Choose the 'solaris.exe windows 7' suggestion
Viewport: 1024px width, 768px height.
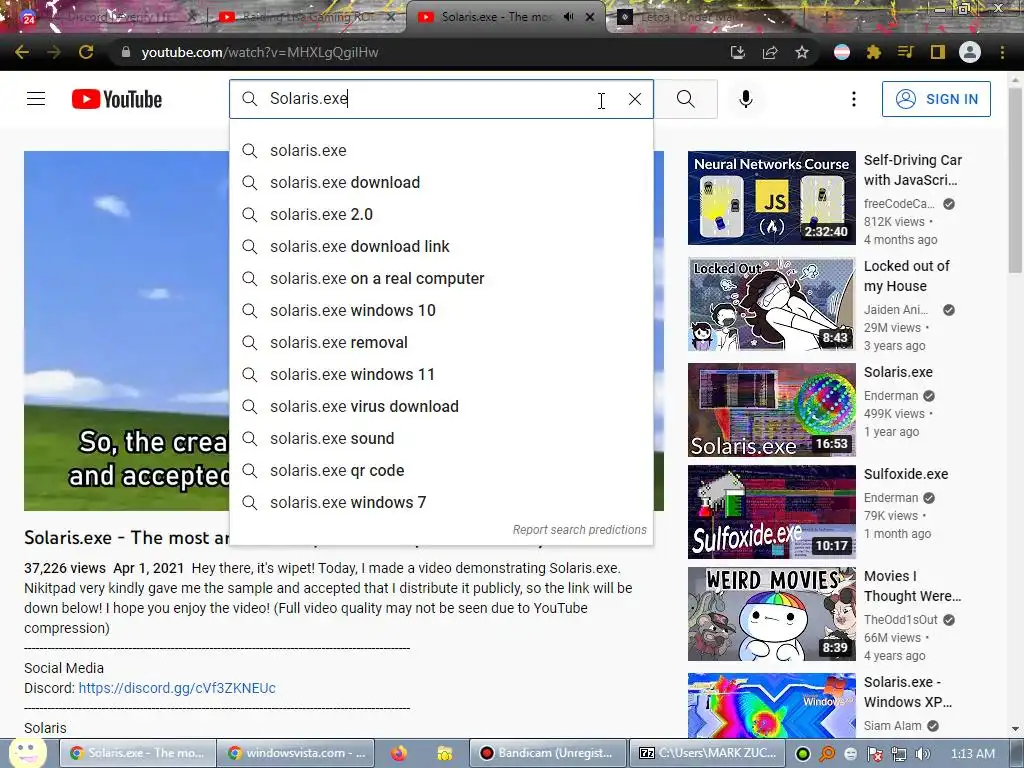[x=441, y=502]
